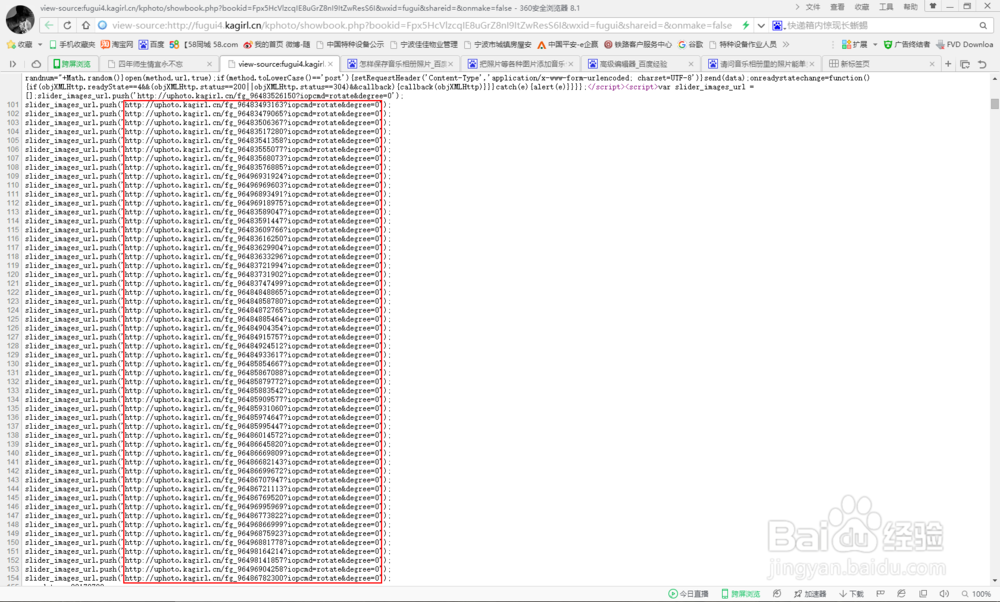Viewport: 1000px width, 602px height.
Task: Switch to the 请问音乐相册里的照片能单 tab
Action: click(760, 64)
